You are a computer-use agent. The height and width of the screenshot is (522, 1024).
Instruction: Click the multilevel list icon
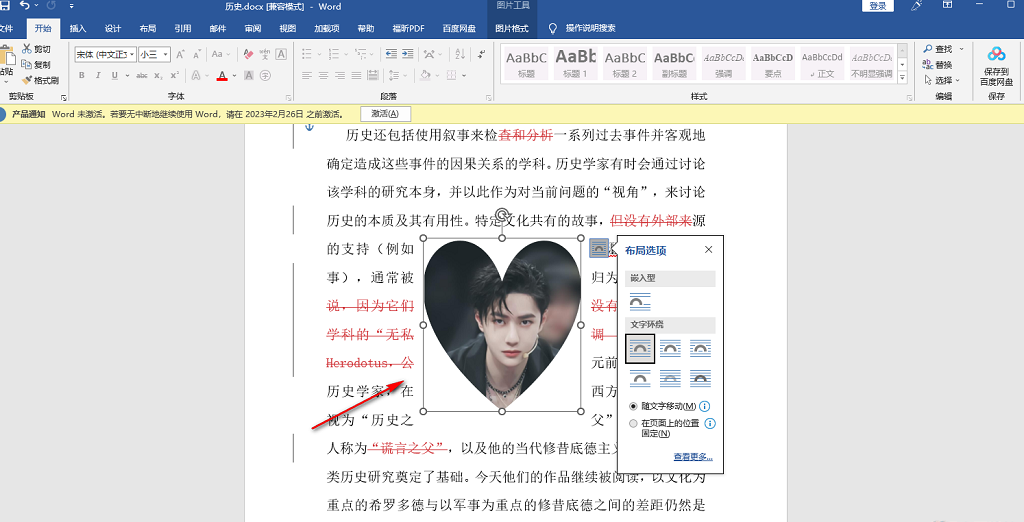[360, 54]
